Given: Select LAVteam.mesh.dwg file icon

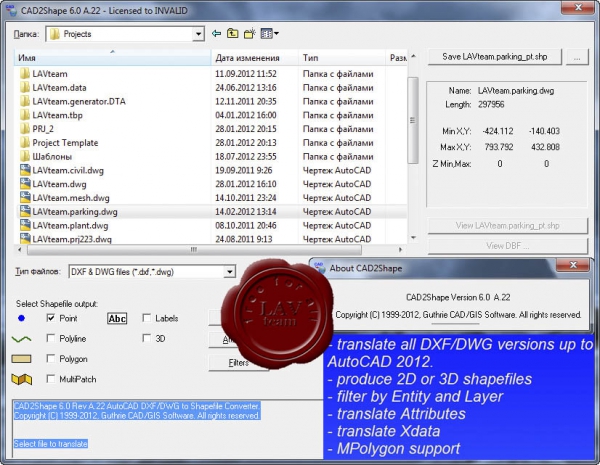Looking at the screenshot, I should pyautogui.click(x=25, y=198).
